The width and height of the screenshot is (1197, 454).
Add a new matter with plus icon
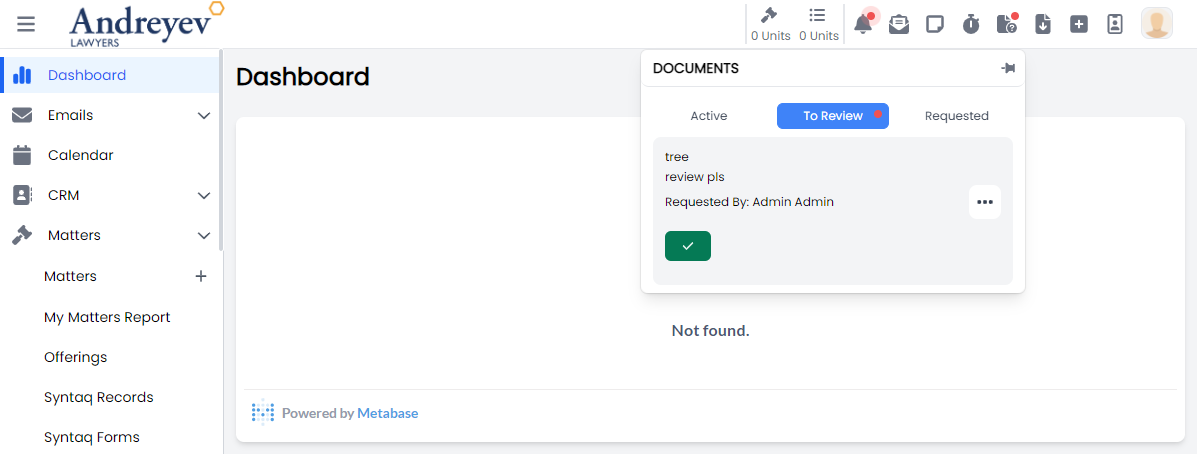(x=200, y=276)
